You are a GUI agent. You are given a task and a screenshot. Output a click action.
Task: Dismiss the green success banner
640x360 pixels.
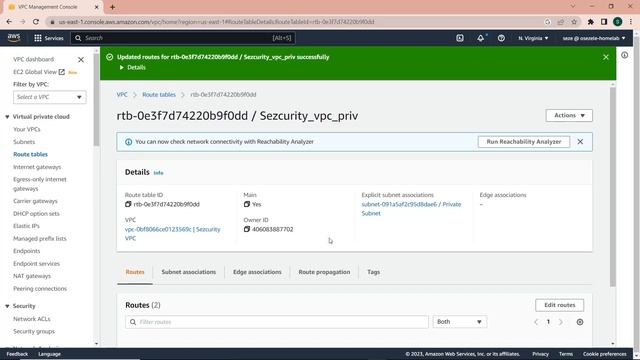pyautogui.click(x=606, y=57)
